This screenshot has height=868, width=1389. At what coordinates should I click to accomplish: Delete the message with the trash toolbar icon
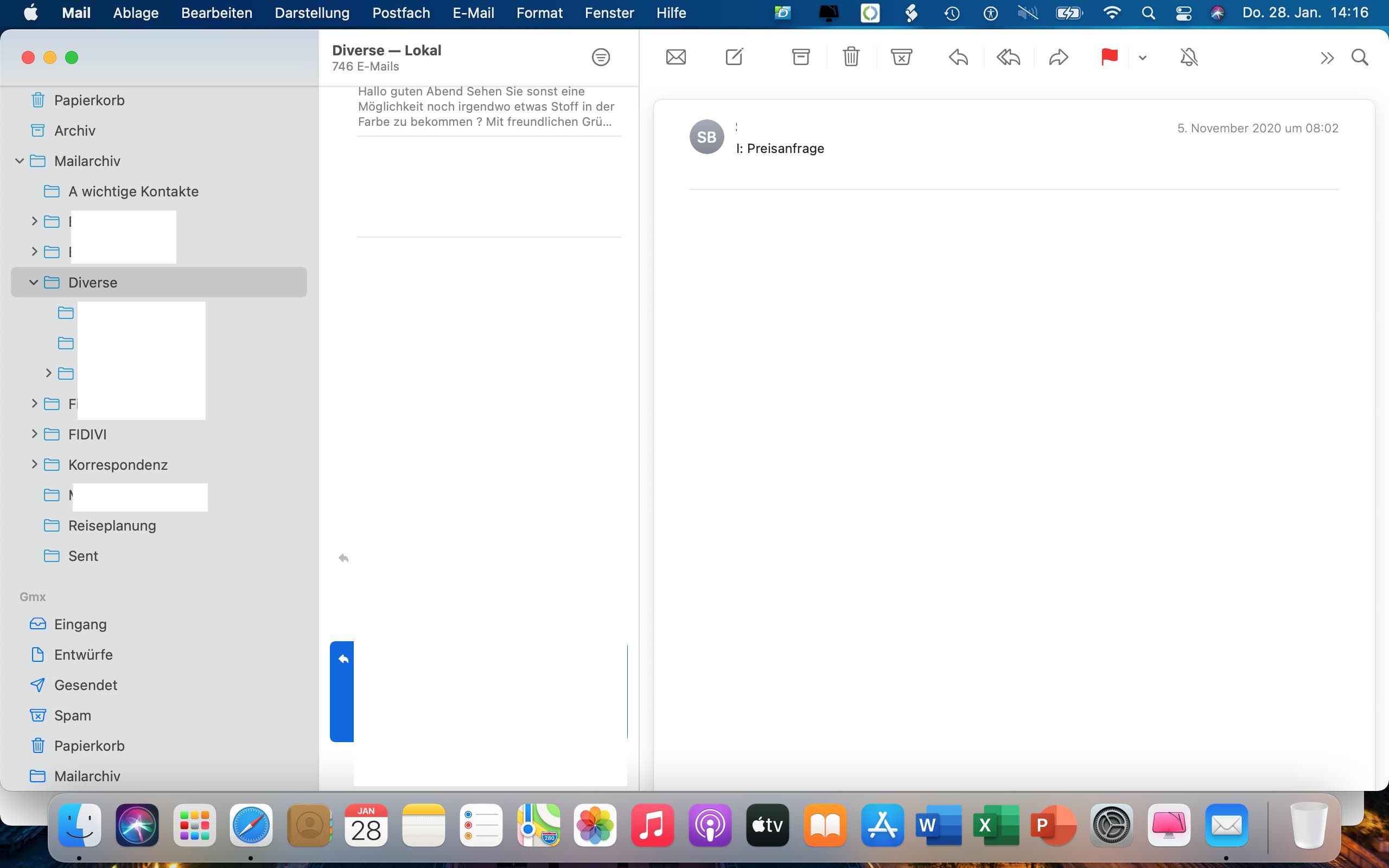click(851, 58)
